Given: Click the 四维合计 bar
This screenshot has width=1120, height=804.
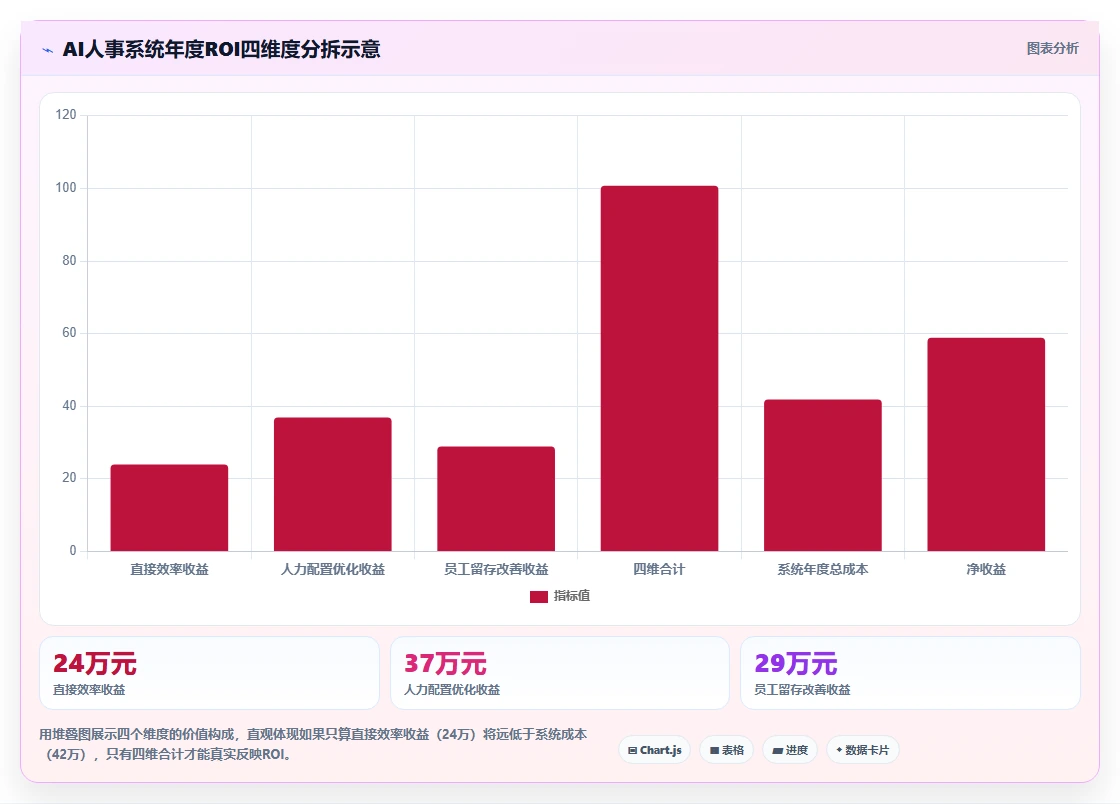Looking at the screenshot, I should point(659,368).
